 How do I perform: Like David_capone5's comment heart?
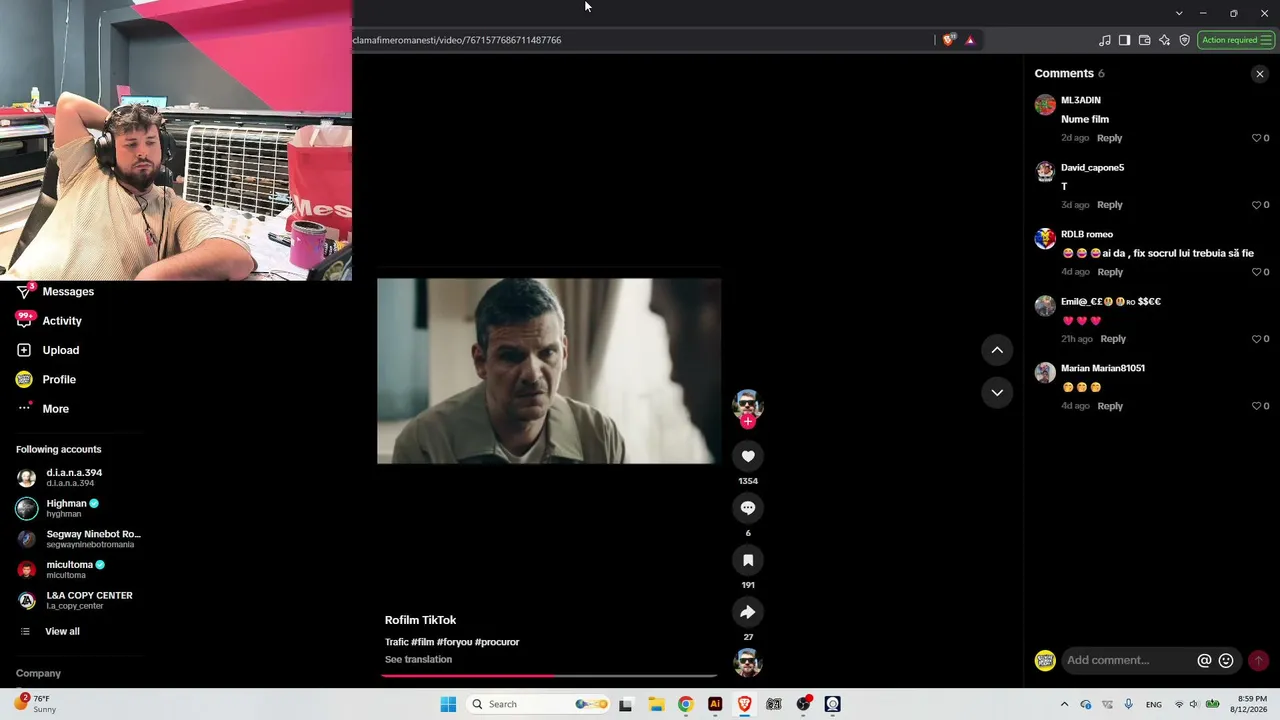click(1257, 205)
